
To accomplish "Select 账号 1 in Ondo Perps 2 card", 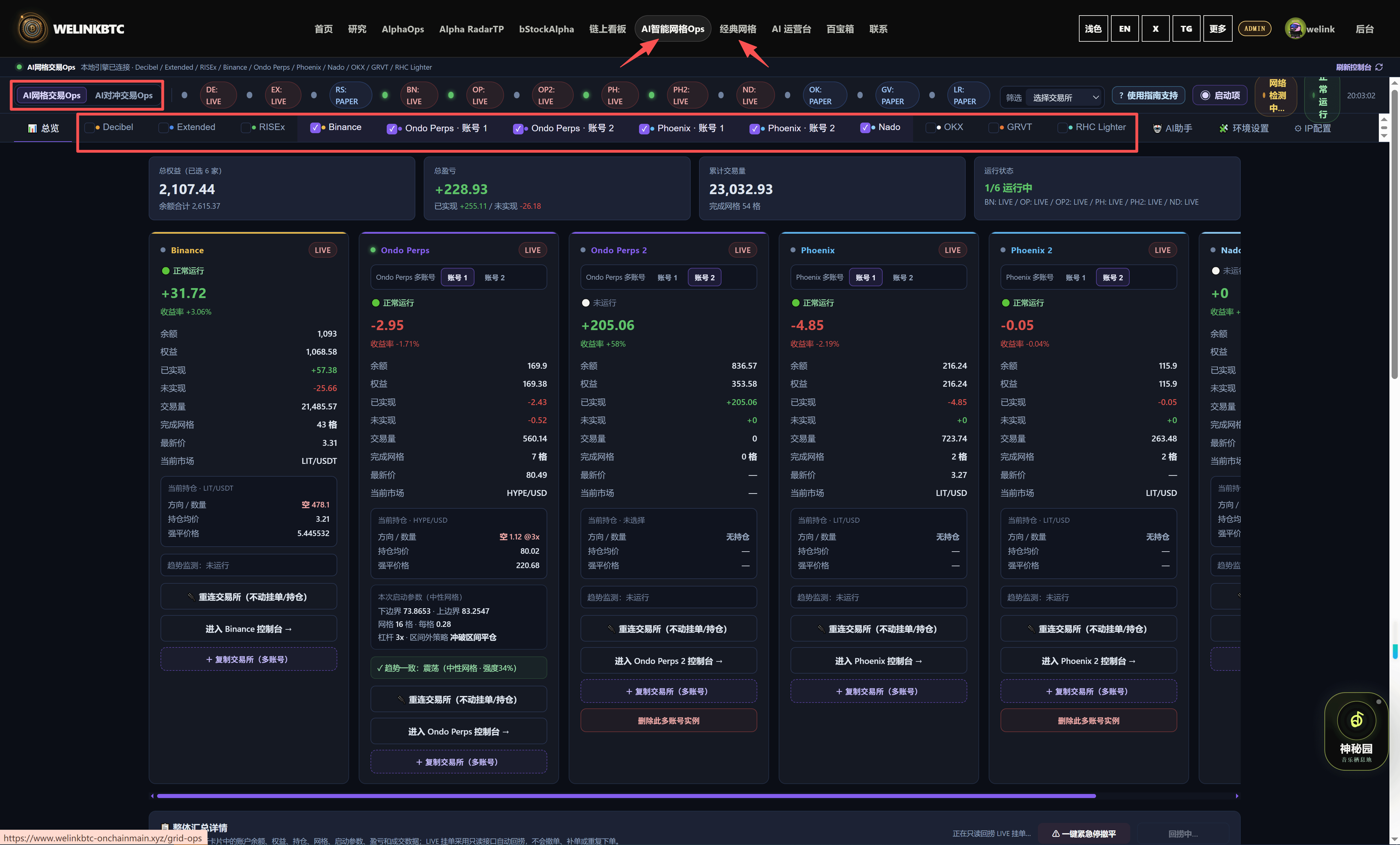I will coord(667,277).
